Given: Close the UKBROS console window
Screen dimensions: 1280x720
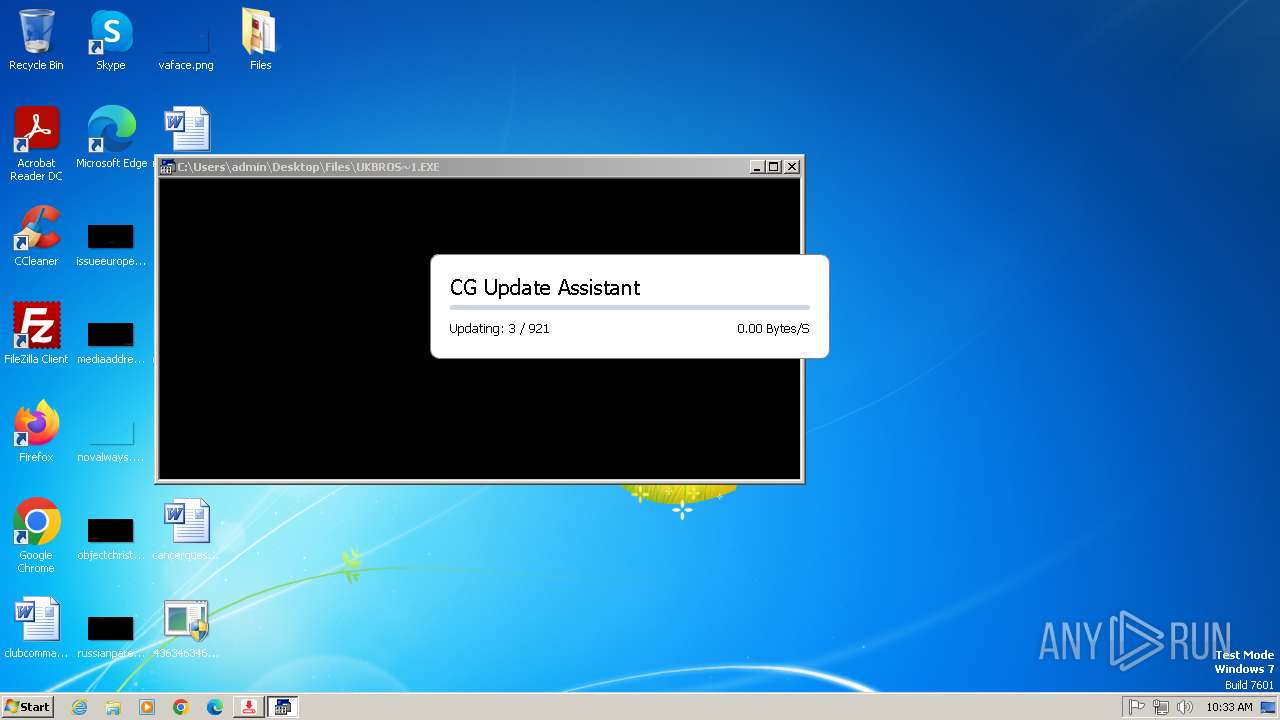Looking at the screenshot, I should (792, 167).
